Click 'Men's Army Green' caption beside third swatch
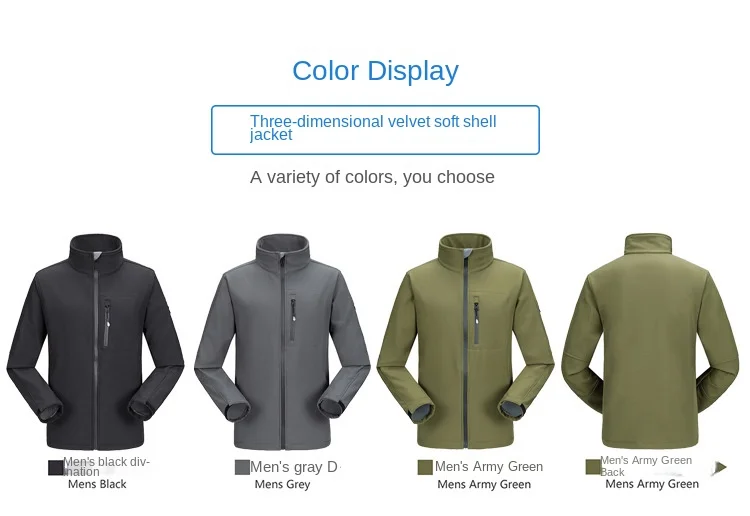 [489, 466]
